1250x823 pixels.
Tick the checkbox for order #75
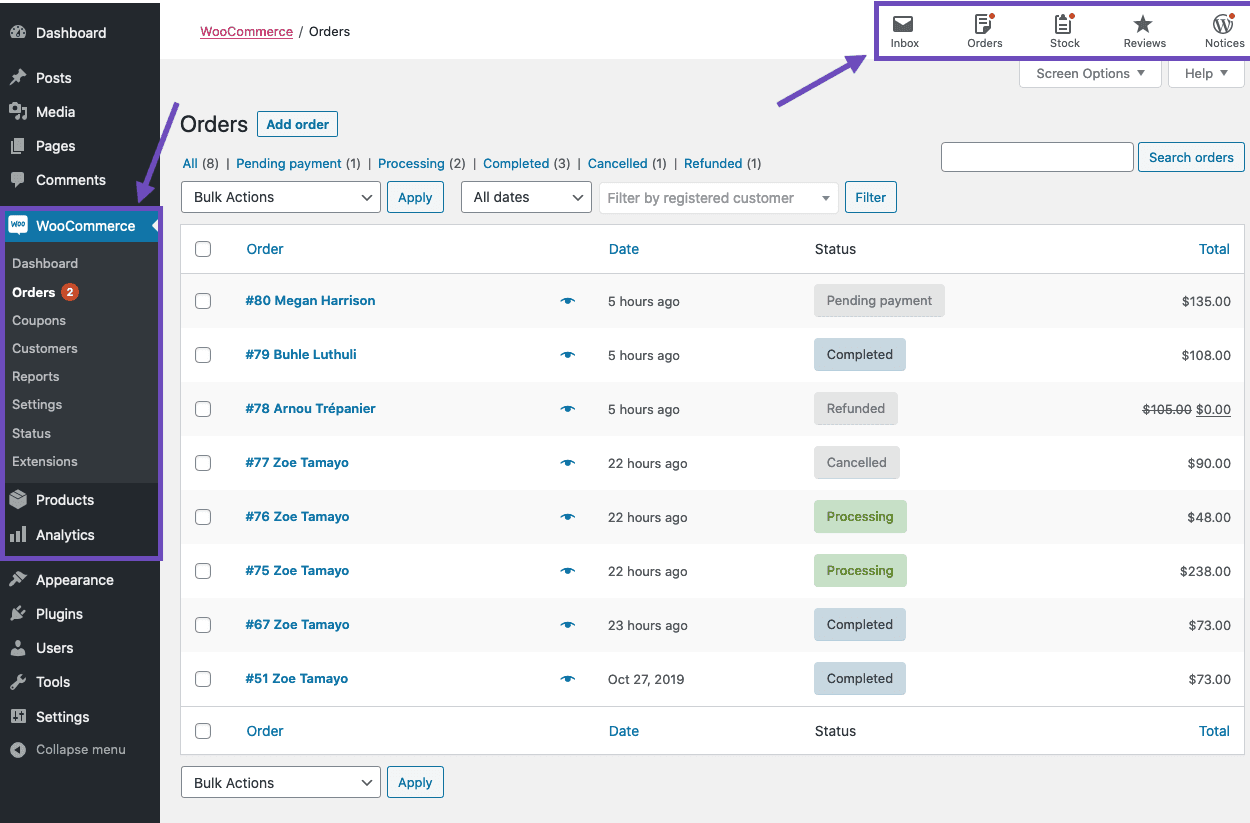[x=203, y=571]
